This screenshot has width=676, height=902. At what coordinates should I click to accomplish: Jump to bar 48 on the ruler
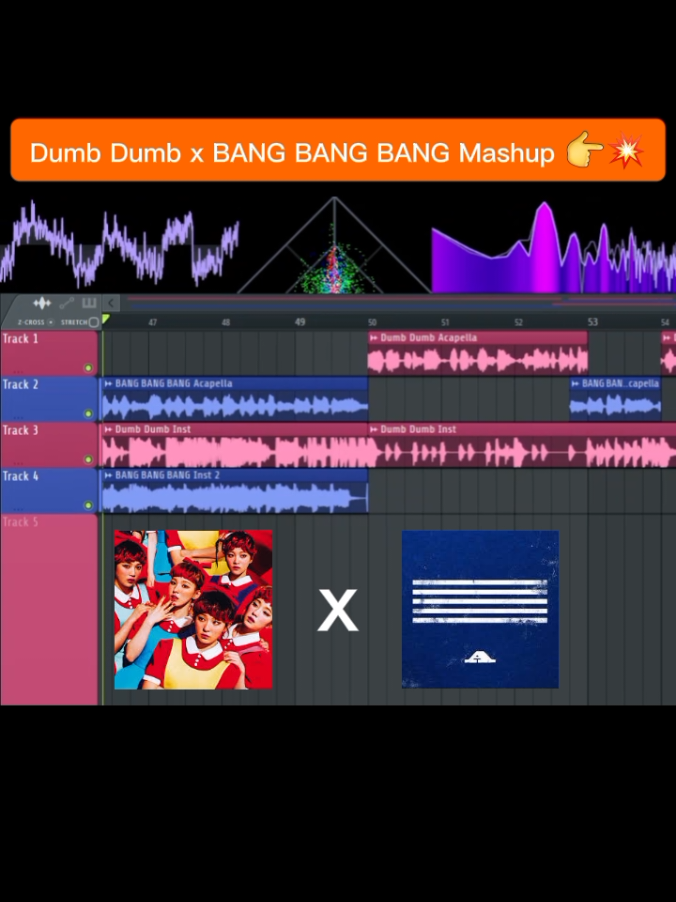[x=226, y=322]
